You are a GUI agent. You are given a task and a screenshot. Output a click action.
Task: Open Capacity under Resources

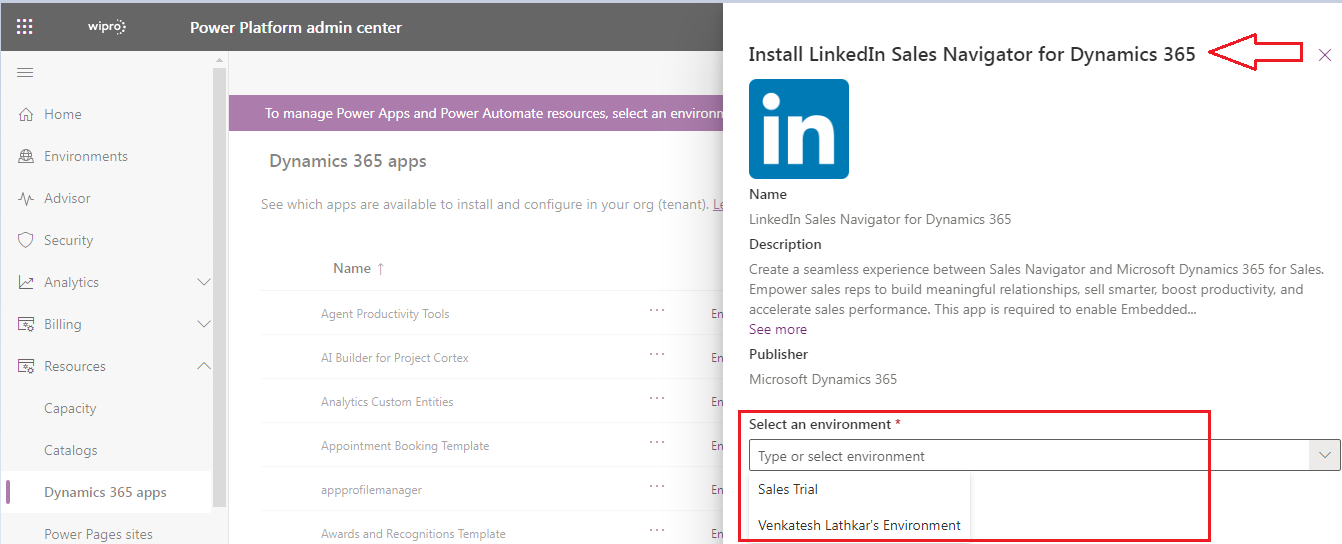70,408
